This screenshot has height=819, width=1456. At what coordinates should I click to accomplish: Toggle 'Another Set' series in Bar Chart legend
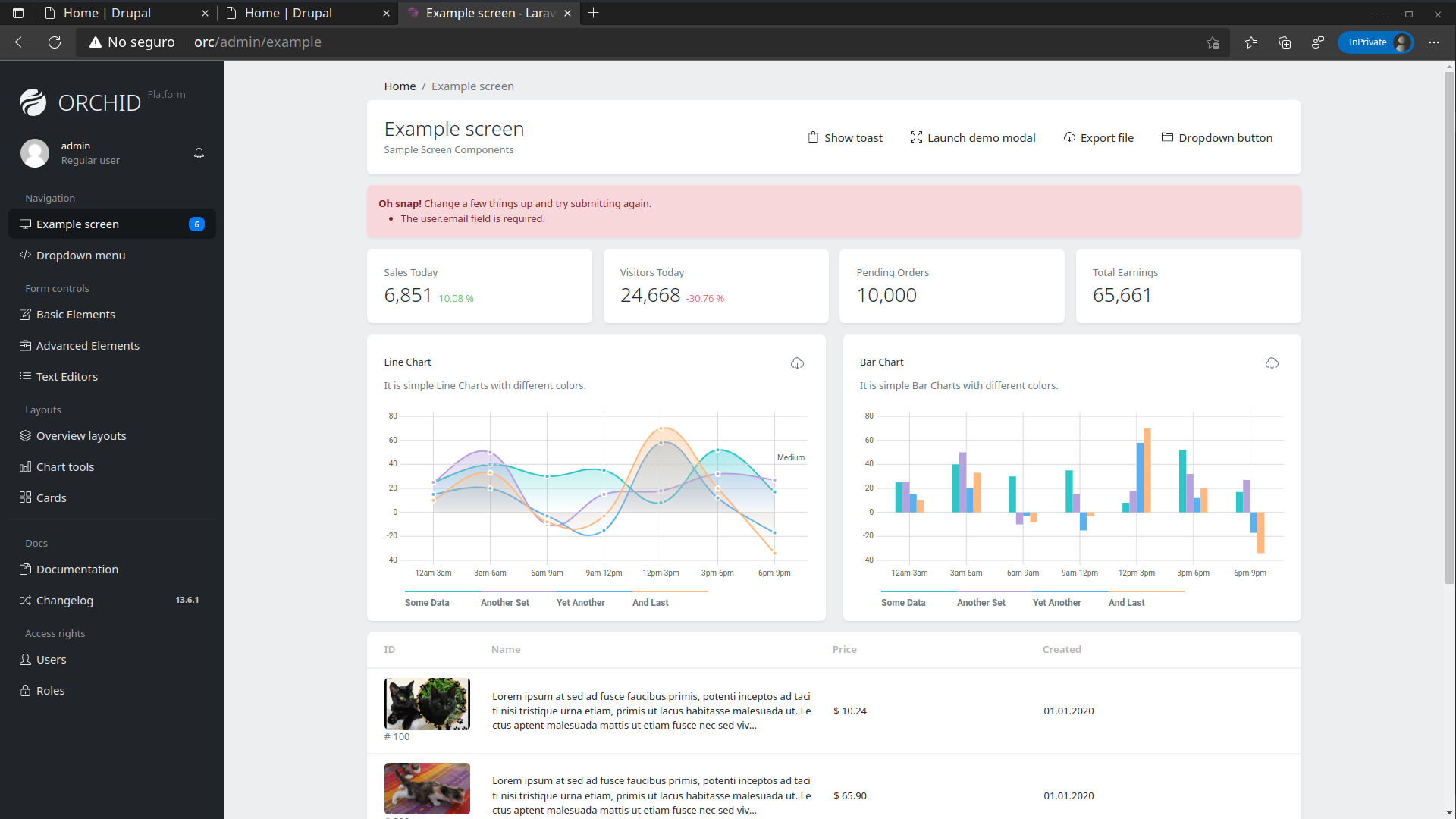pyautogui.click(x=981, y=602)
